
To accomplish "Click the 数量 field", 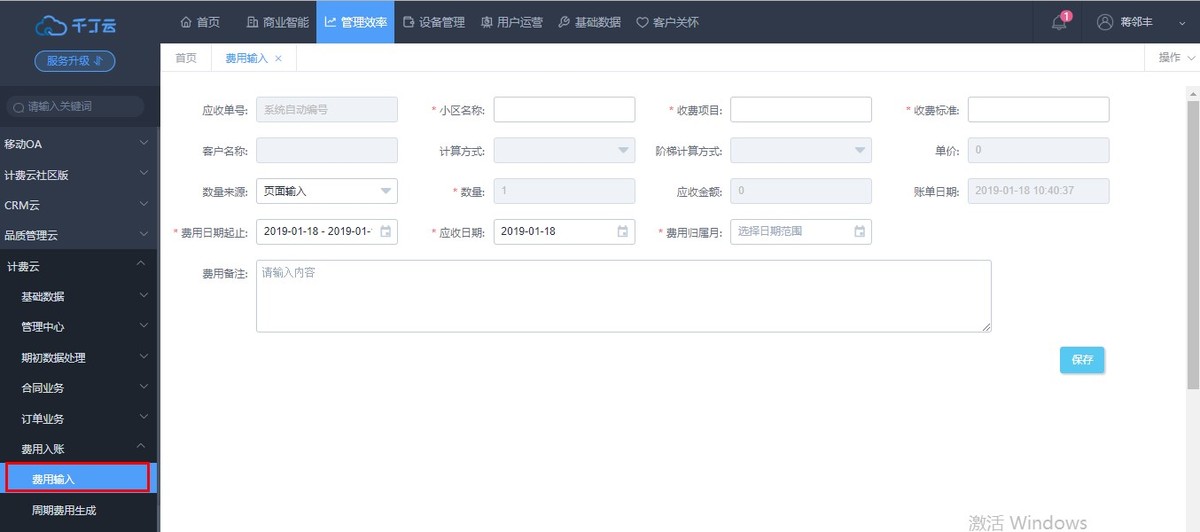I will (x=564, y=191).
